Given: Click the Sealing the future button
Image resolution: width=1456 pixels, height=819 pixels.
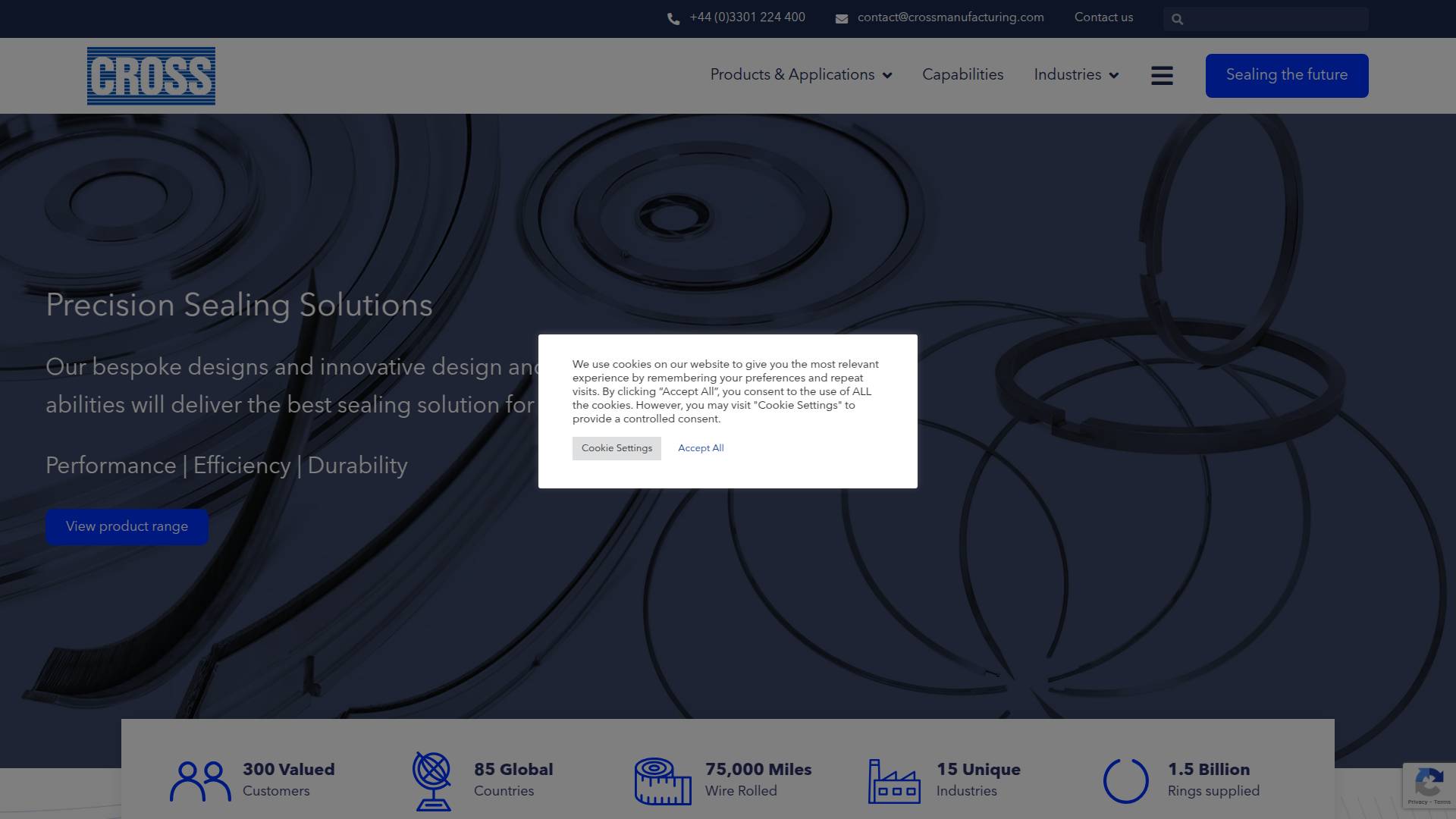Looking at the screenshot, I should coord(1286,75).
